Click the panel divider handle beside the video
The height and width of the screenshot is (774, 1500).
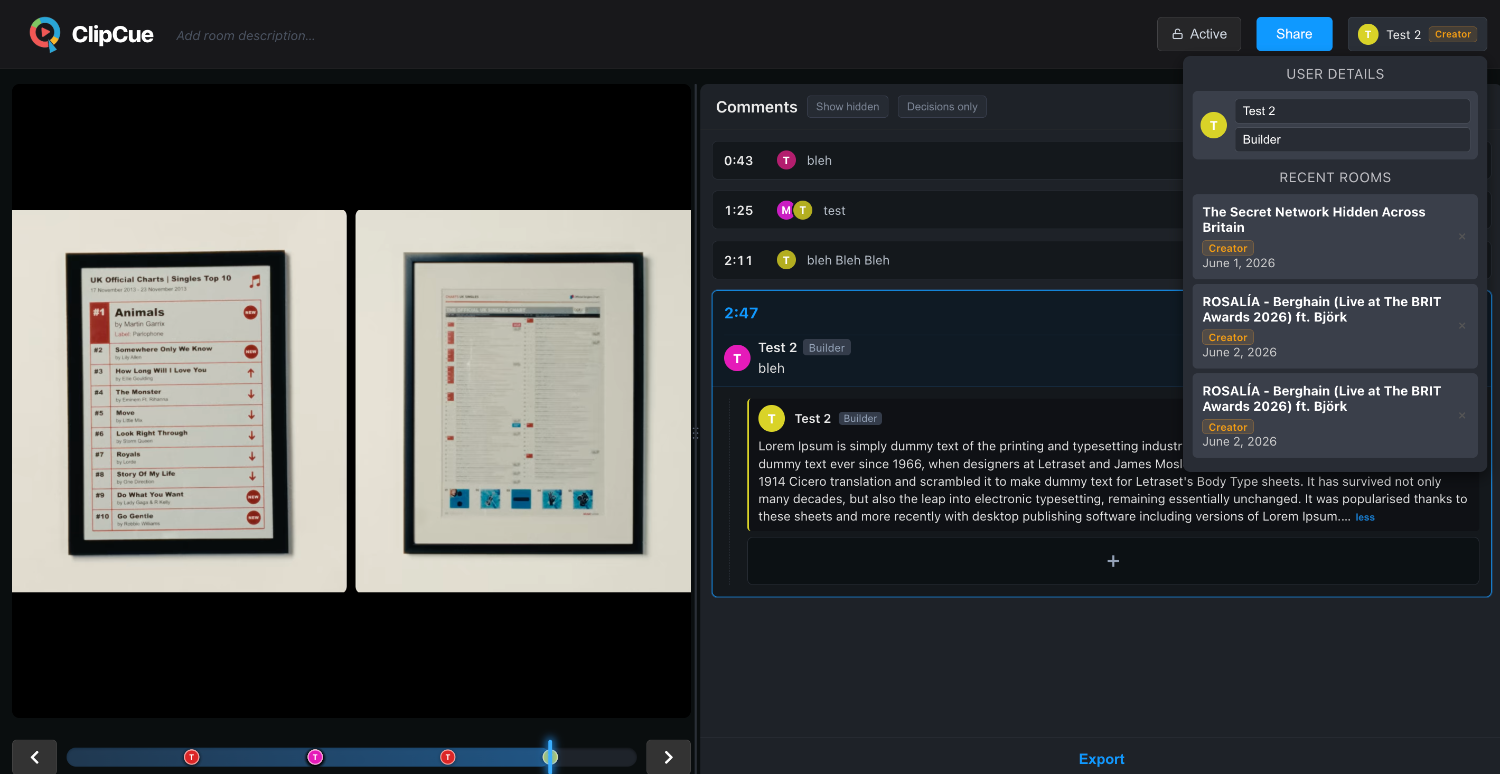click(x=696, y=433)
